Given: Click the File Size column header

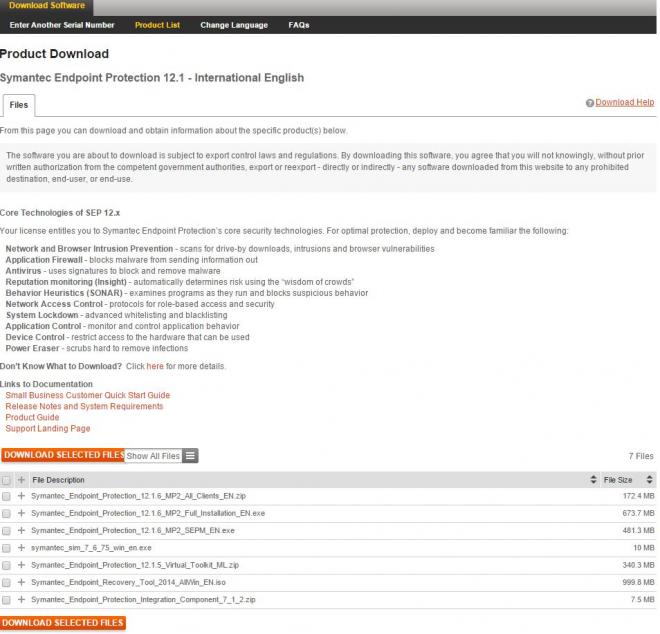Looking at the screenshot, I should pos(618,480).
